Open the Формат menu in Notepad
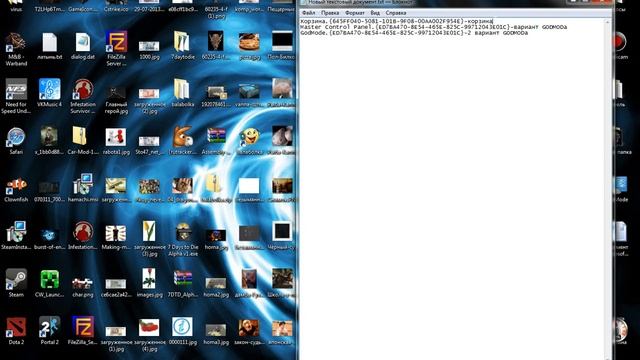The height and width of the screenshot is (360, 640). pos(355,13)
